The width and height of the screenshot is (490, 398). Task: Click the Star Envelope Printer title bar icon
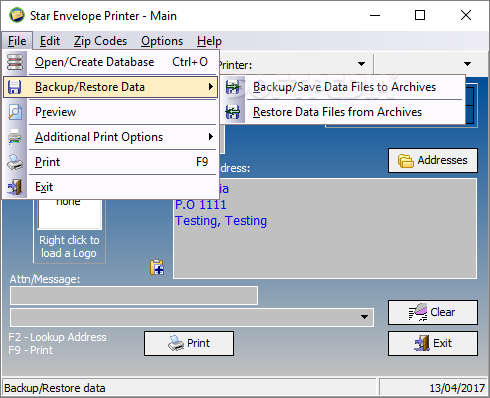click(17, 15)
